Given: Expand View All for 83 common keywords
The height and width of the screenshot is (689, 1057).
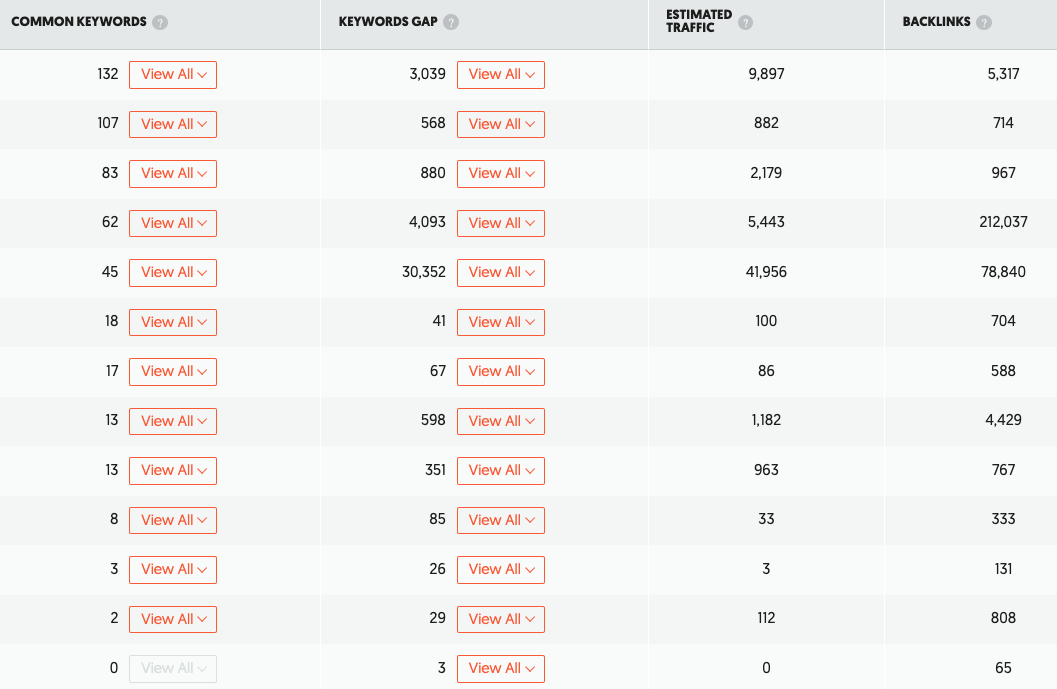Looking at the screenshot, I should coord(173,174).
